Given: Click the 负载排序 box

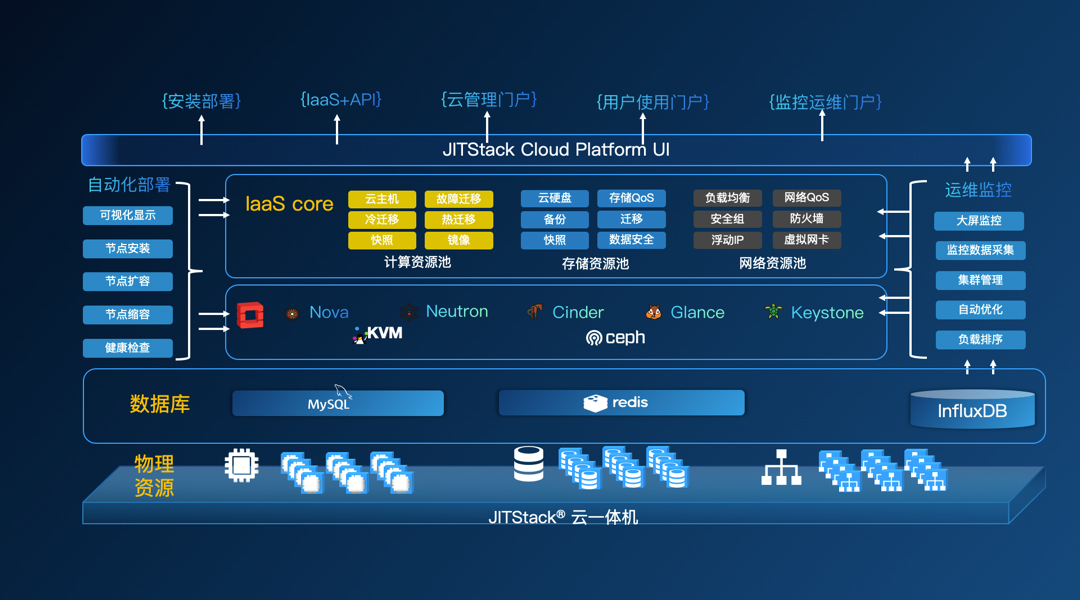Looking at the screenshot, I should coord(980,340).
